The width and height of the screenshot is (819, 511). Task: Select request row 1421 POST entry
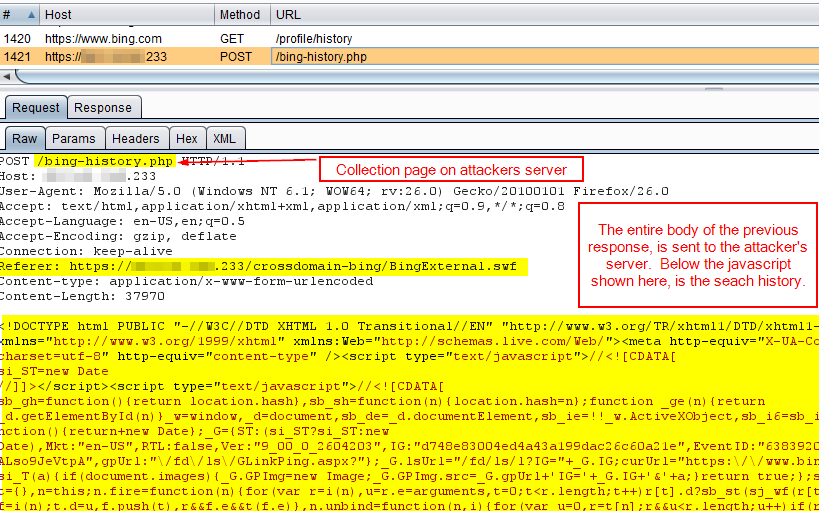pos(410,56)
